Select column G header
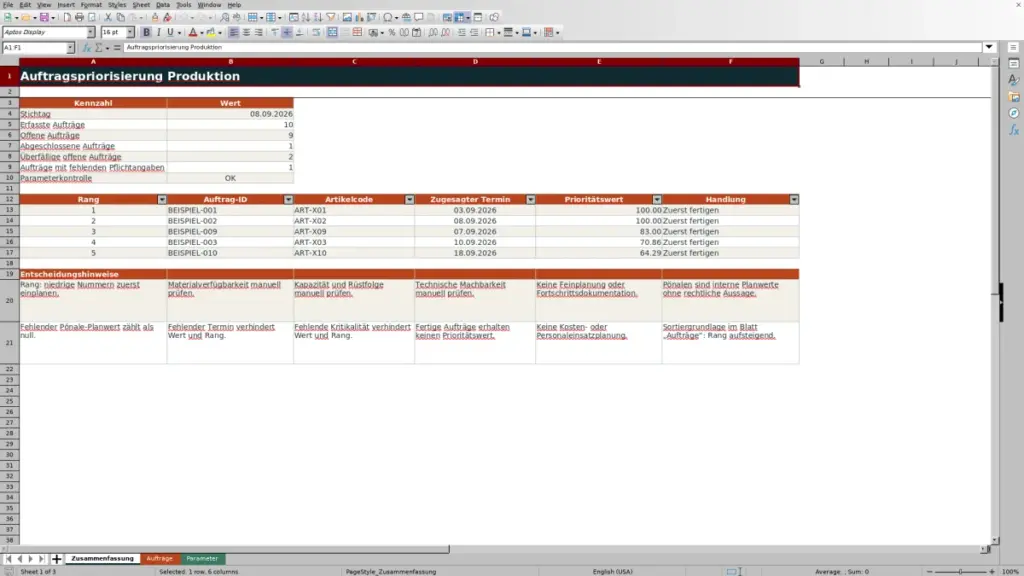 point(822,61)
